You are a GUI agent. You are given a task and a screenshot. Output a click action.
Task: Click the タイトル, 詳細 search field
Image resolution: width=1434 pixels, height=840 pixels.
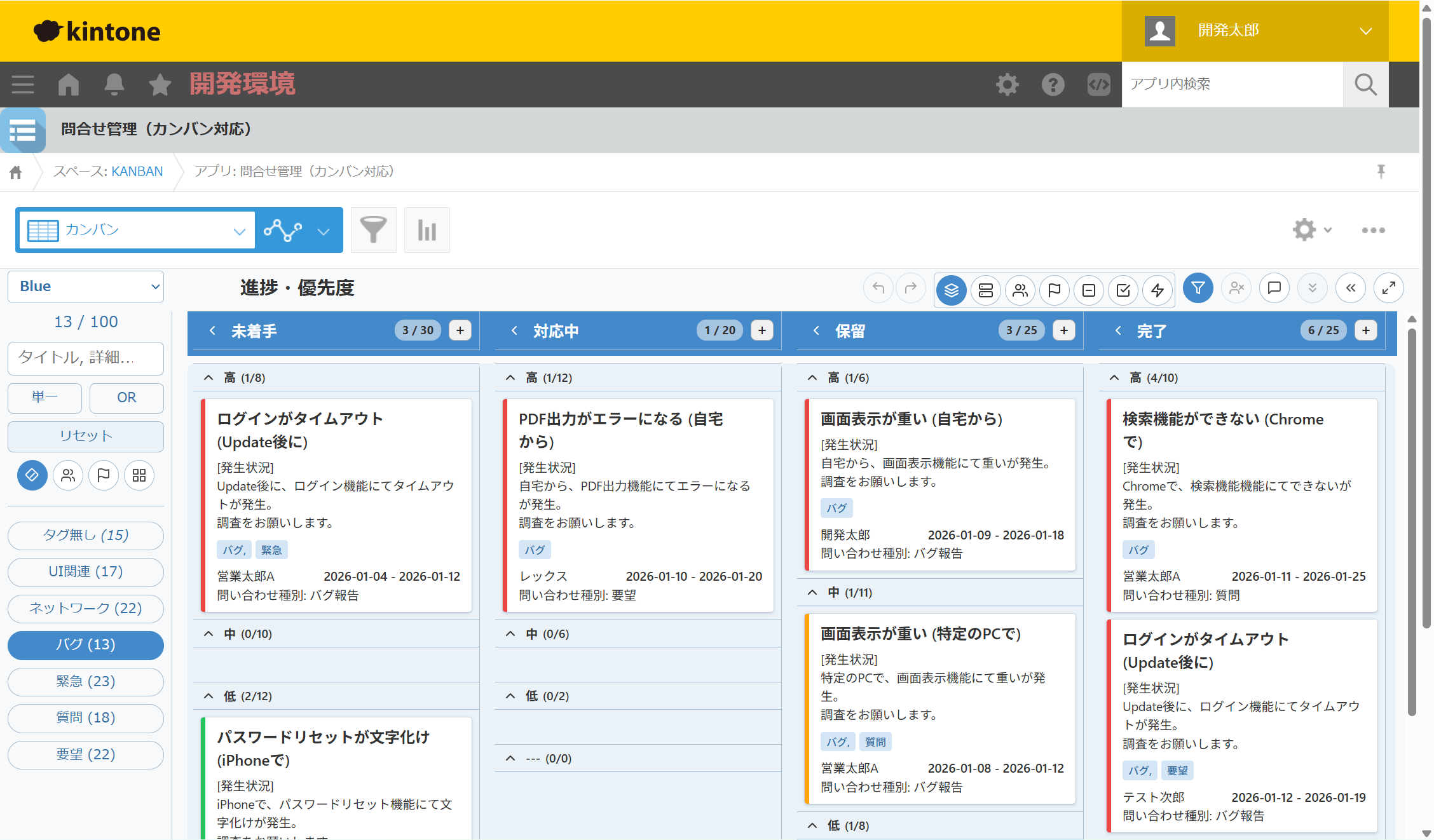(x=86, y=358)
